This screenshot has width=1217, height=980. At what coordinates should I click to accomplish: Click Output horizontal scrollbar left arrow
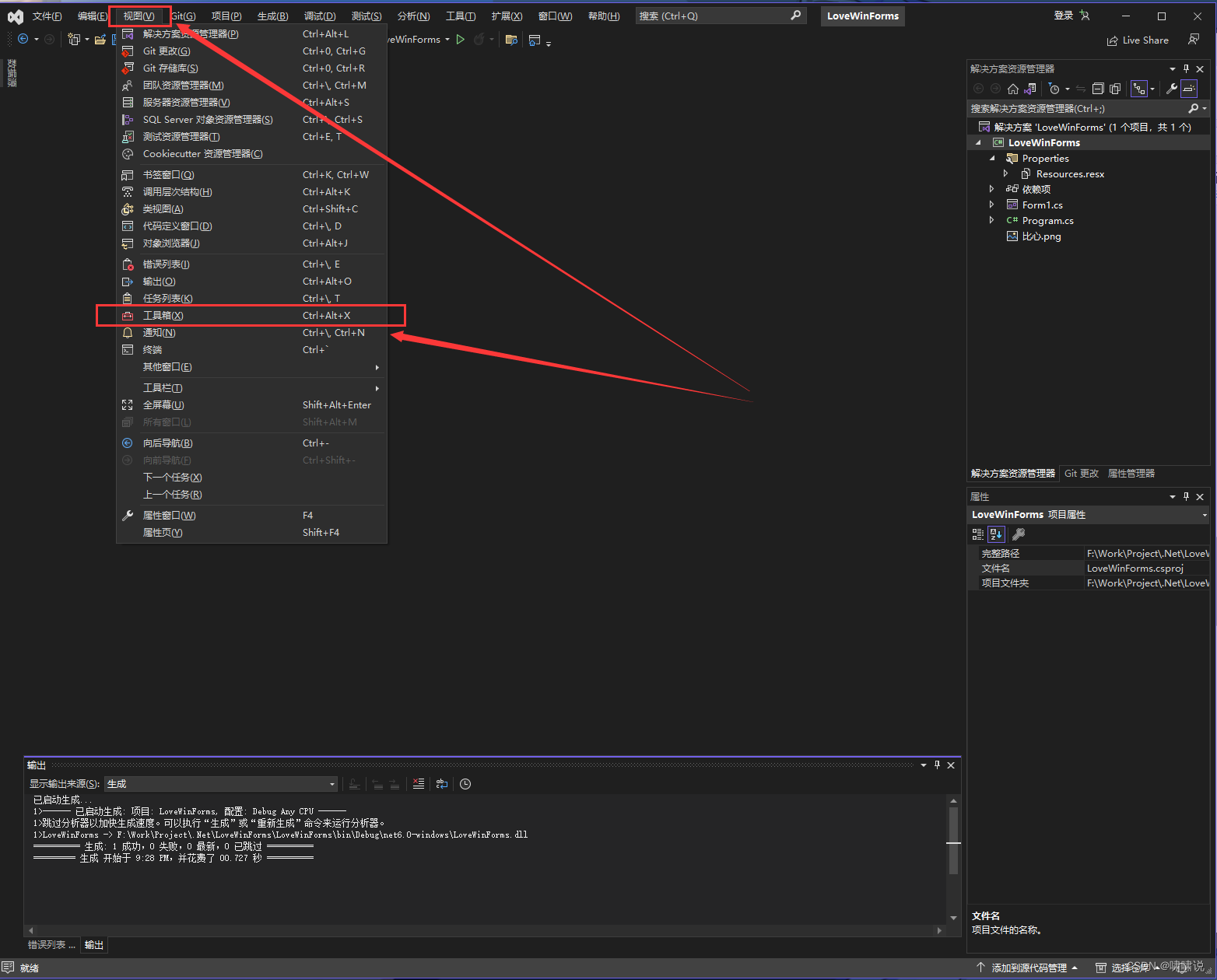(31, 930)
